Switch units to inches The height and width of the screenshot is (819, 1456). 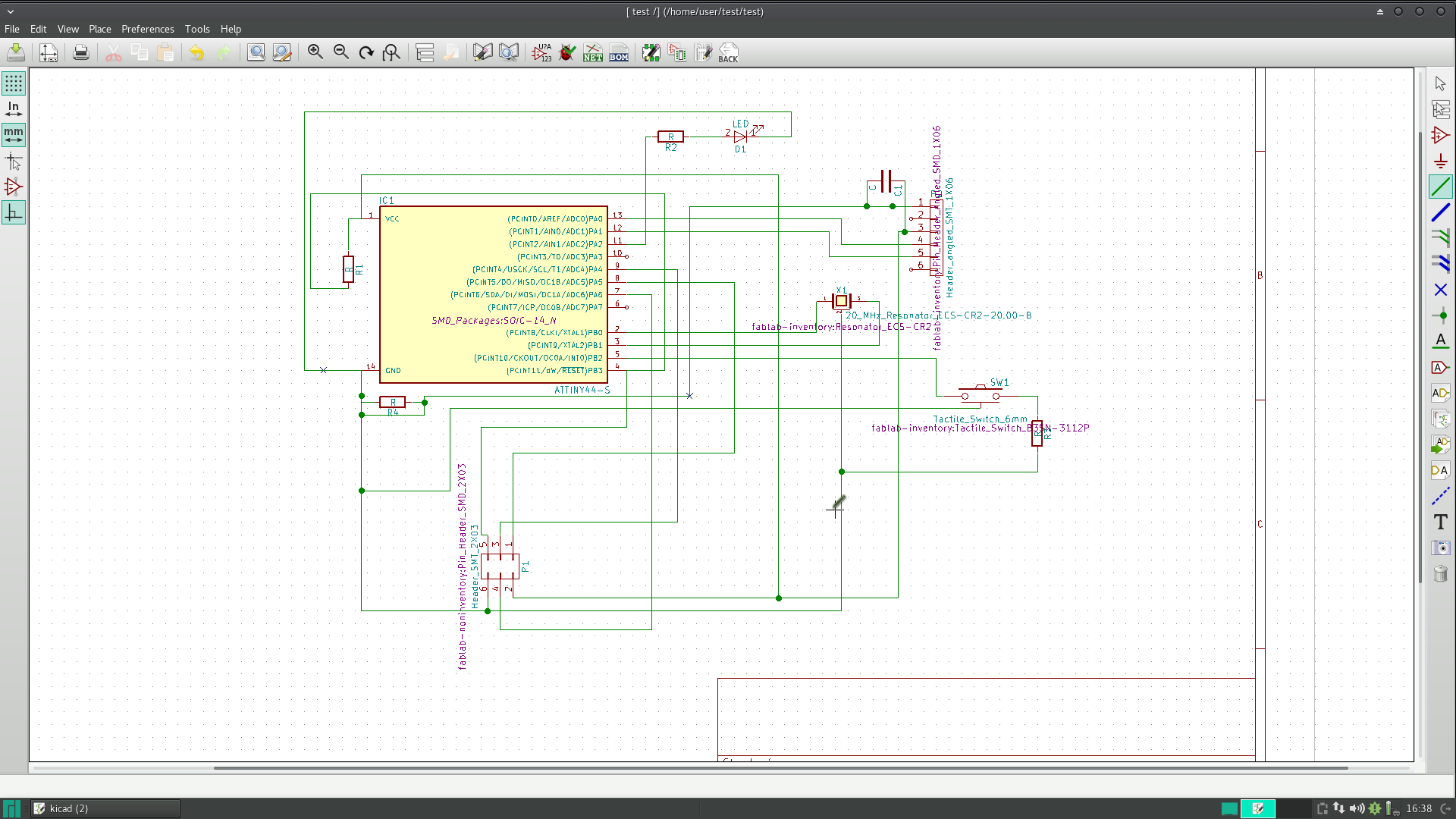[14, 109]
